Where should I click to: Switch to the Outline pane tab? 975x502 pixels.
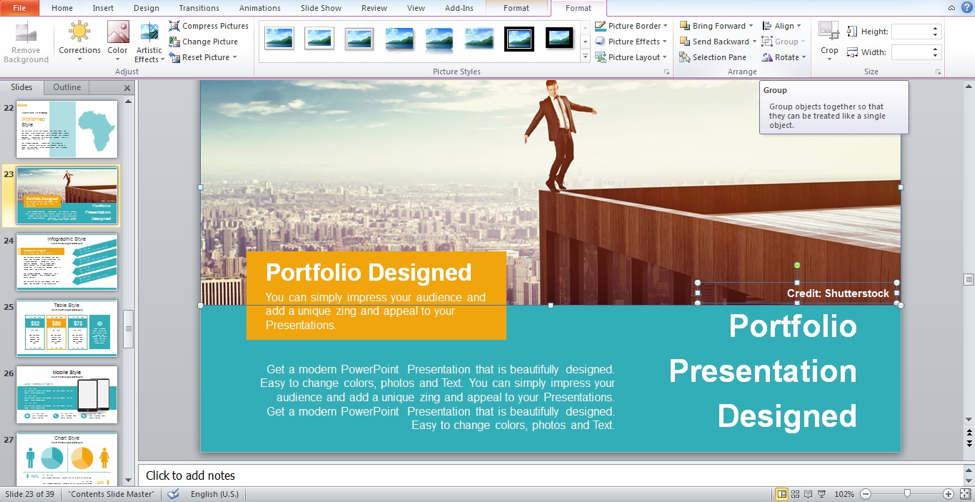click(x=67, y=87)
